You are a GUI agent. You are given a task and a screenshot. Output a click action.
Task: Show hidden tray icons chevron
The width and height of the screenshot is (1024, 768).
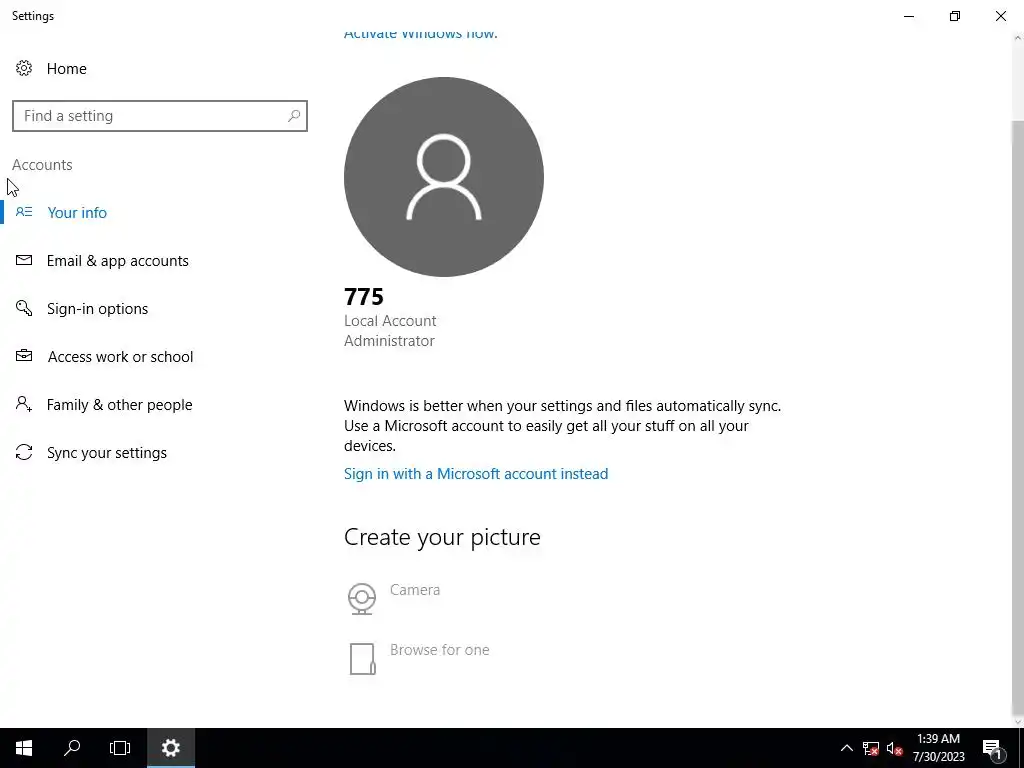point(846,748)
